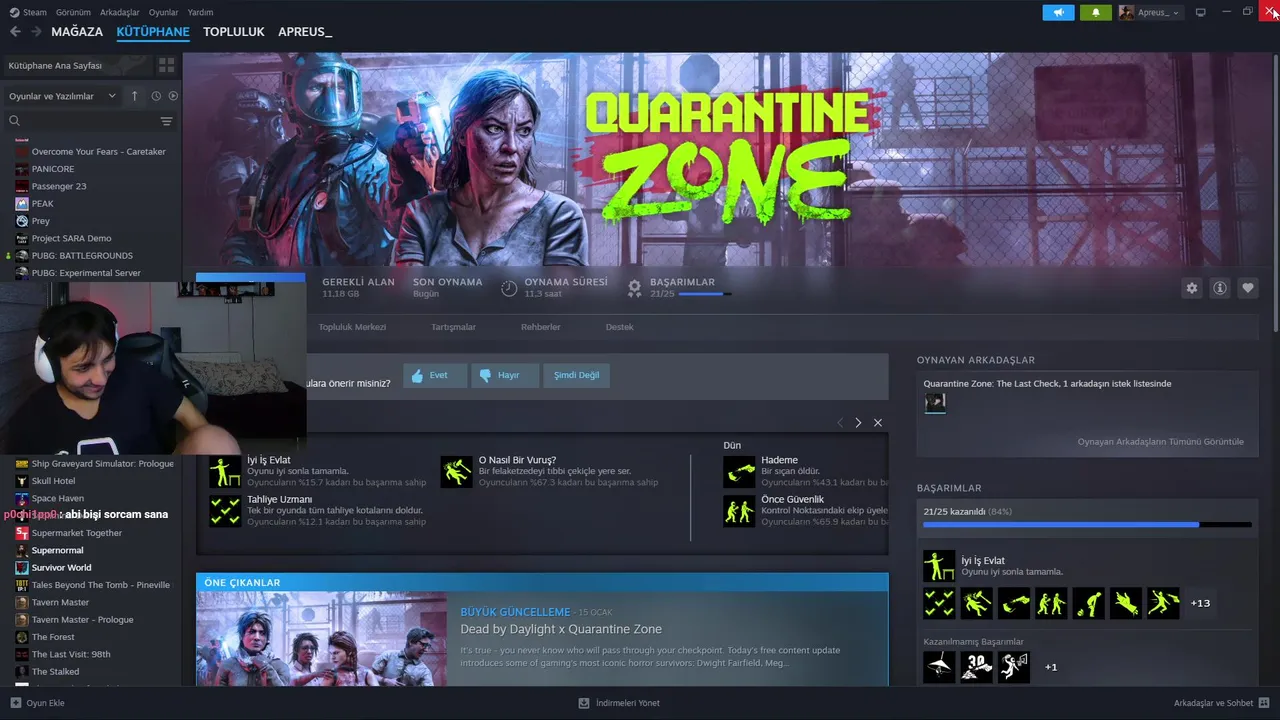Image resolution: width=1280 pixels, height=720 pixels.
Task: Open Rehberler tab
Action: [x=540, y=327]
